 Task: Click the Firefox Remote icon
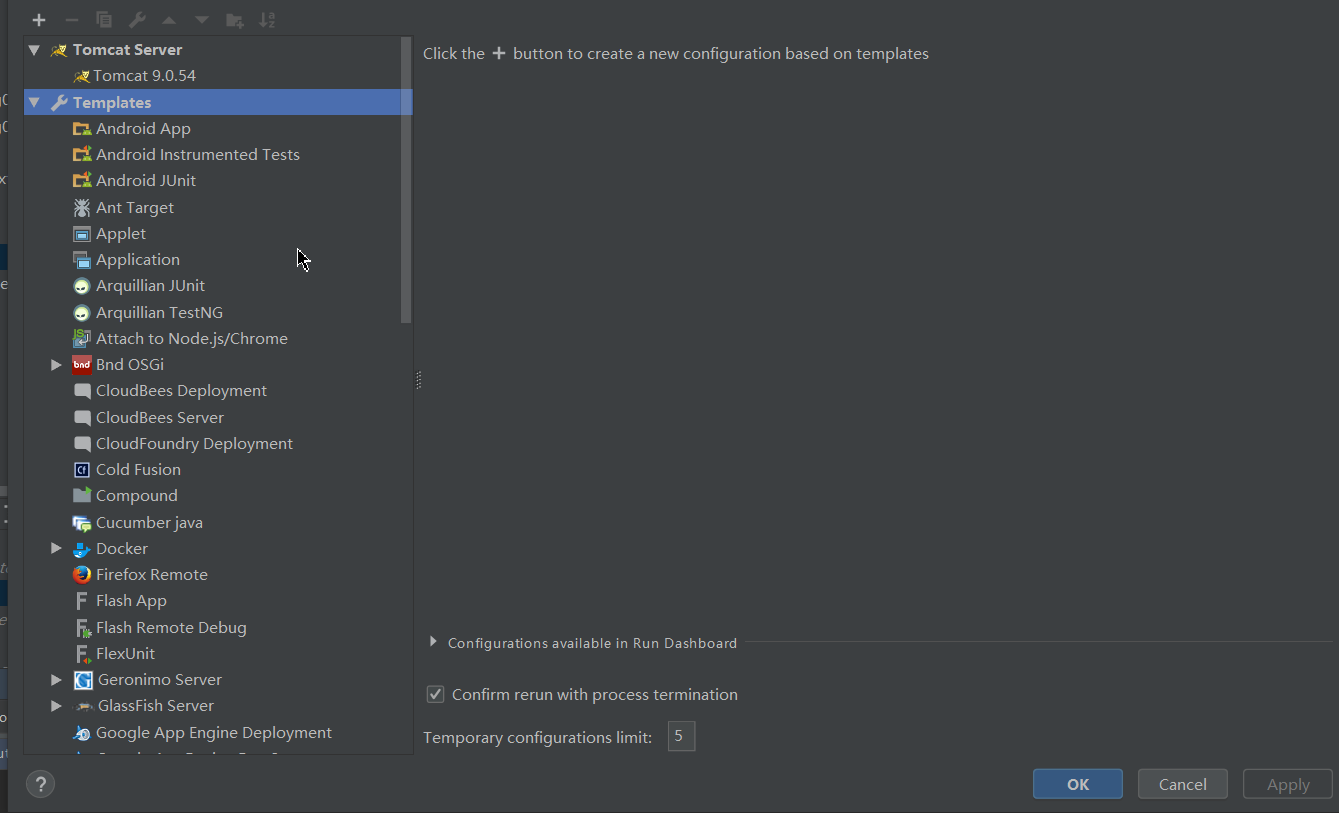click(x=82, y=574)
